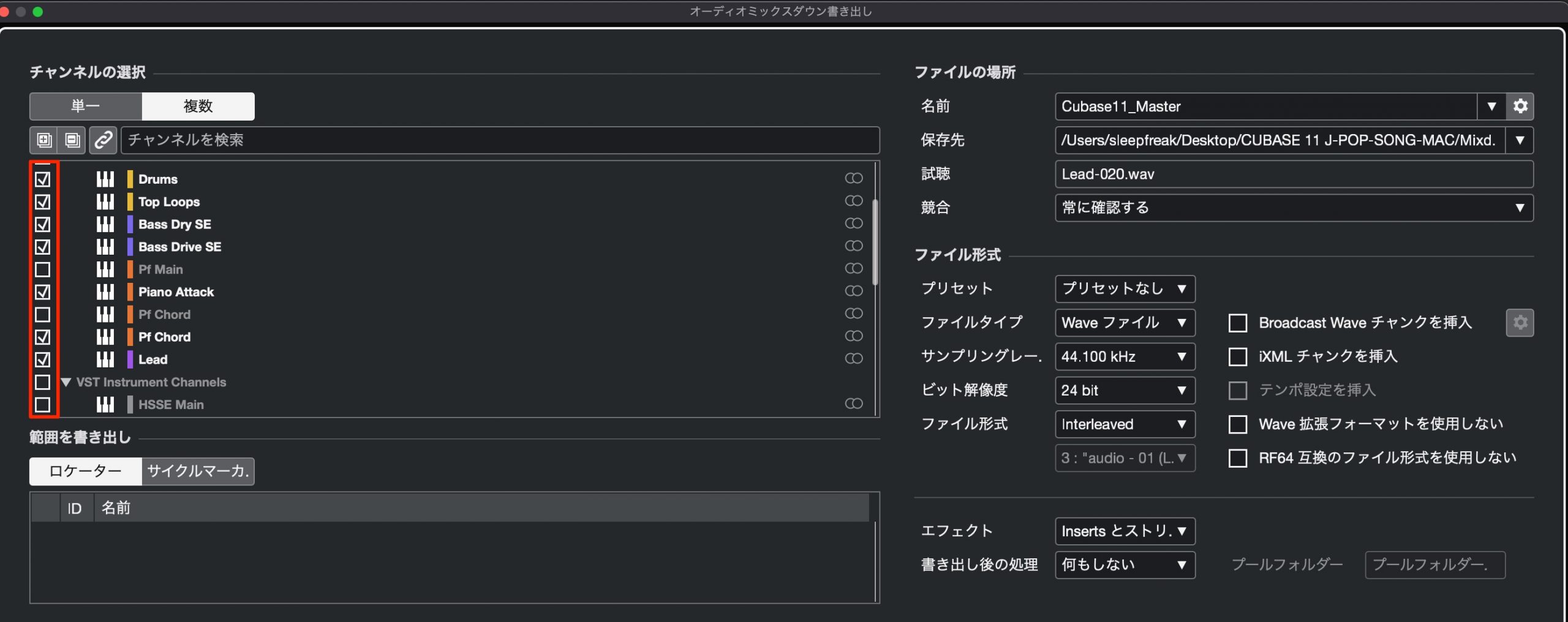
Task: Click the orange color strip on Piano Attack
Action: pyautogui.click(x=130, y=292)
